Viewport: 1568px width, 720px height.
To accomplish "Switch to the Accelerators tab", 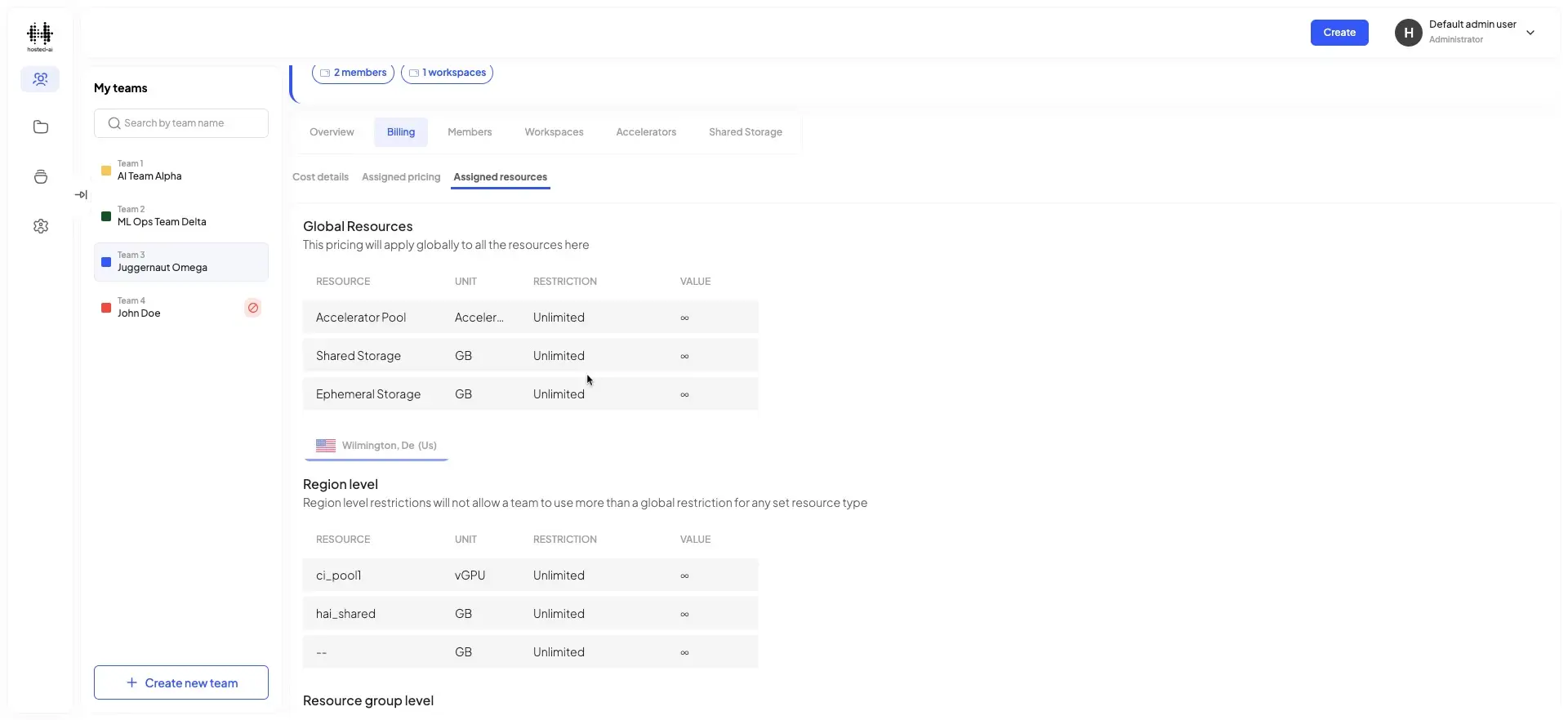I will click(646, 132).
